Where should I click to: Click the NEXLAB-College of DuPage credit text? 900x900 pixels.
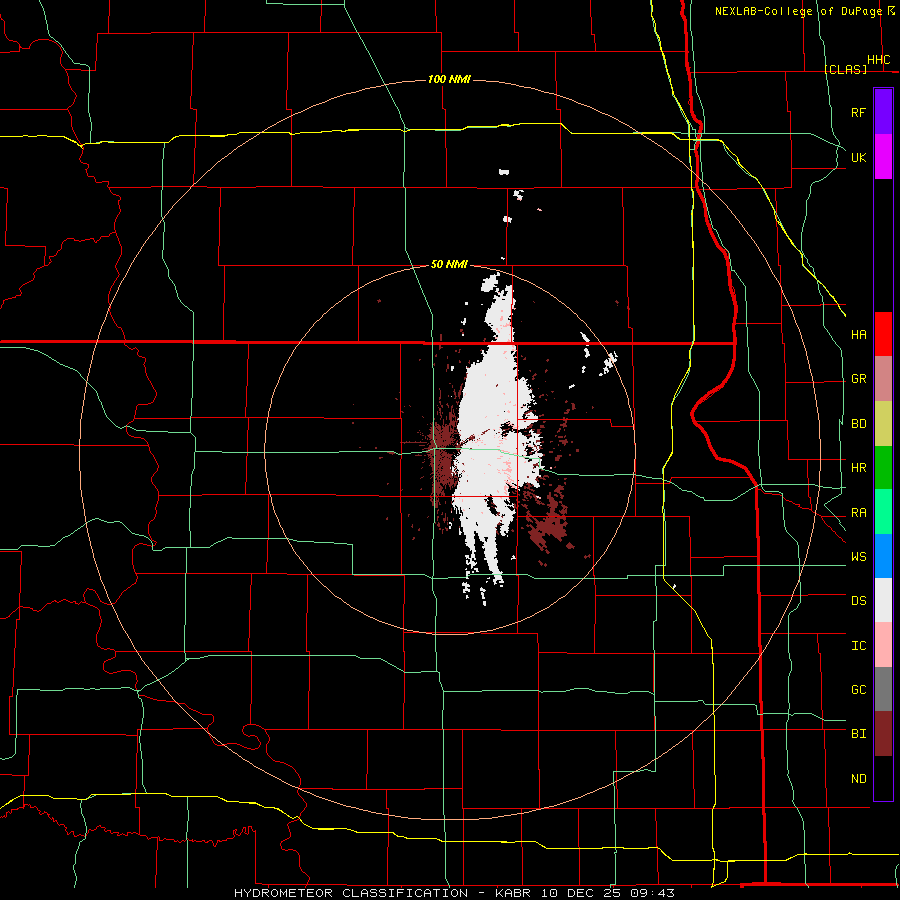tap(798, 11)
